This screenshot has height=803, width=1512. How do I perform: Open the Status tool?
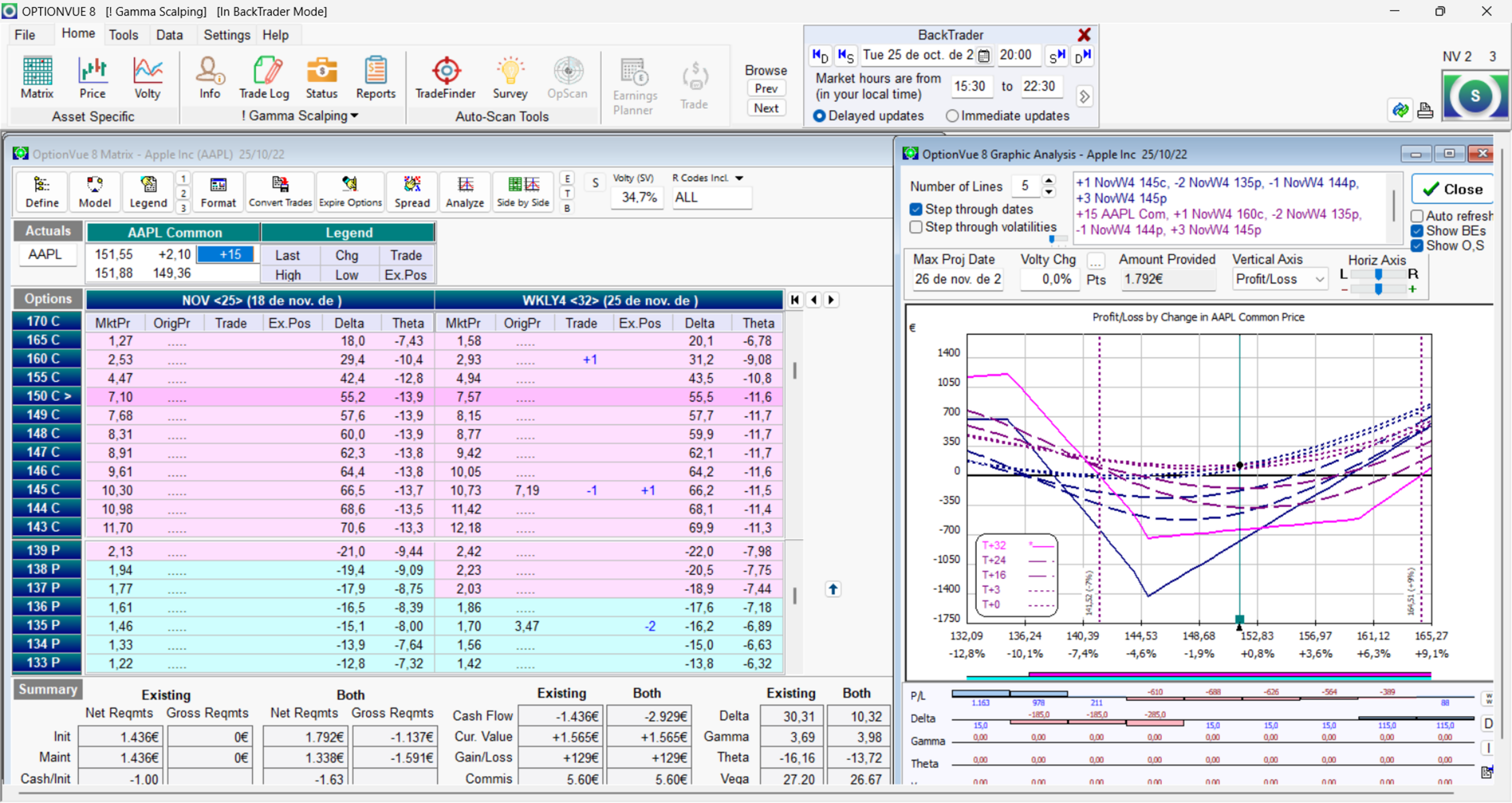(322, 78)
